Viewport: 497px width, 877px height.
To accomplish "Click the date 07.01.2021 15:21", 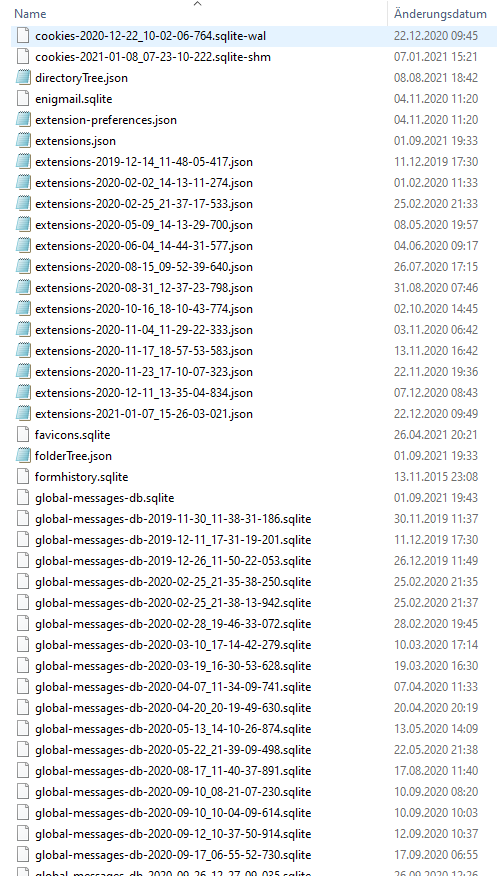I will click(x=436, y=57).
